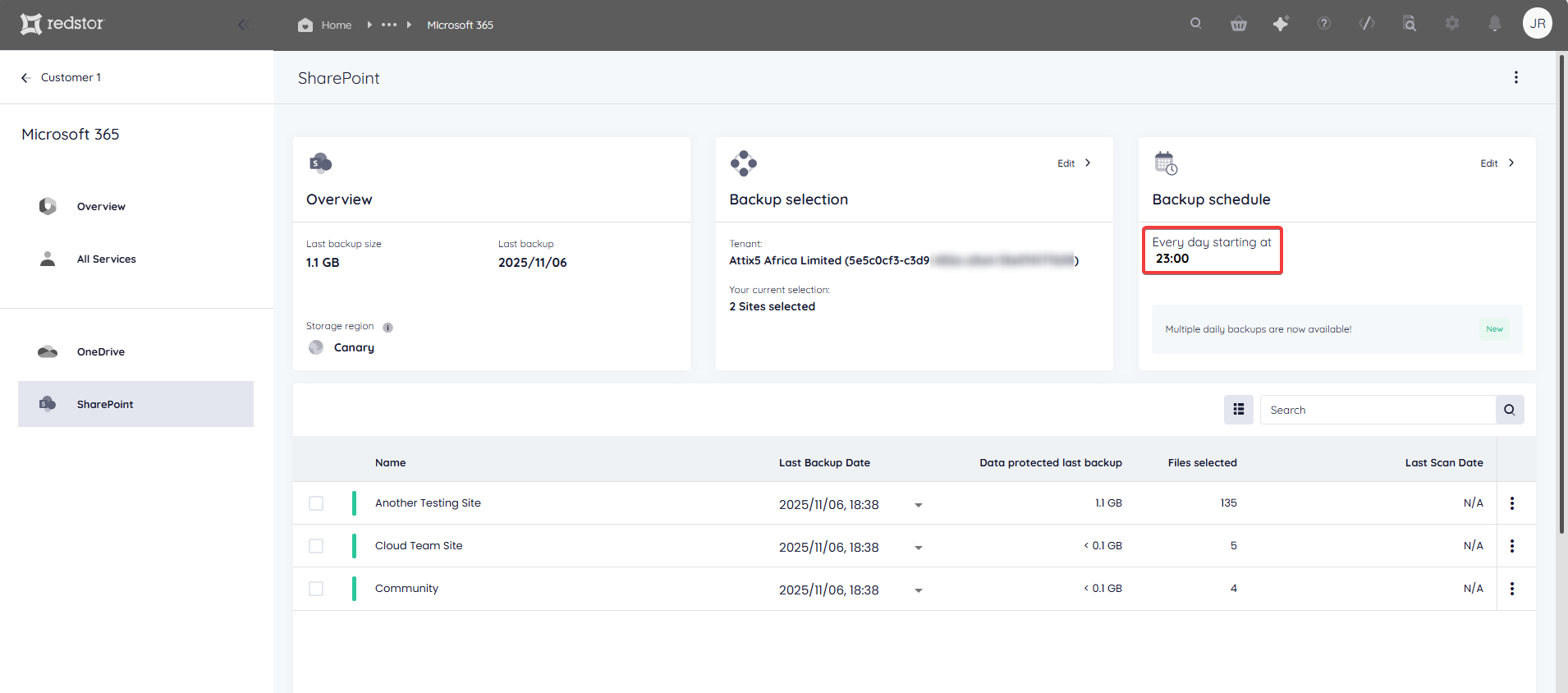Click Microsoft 365 breadcrumb
Screen dimensions: 1568x693
460,25
